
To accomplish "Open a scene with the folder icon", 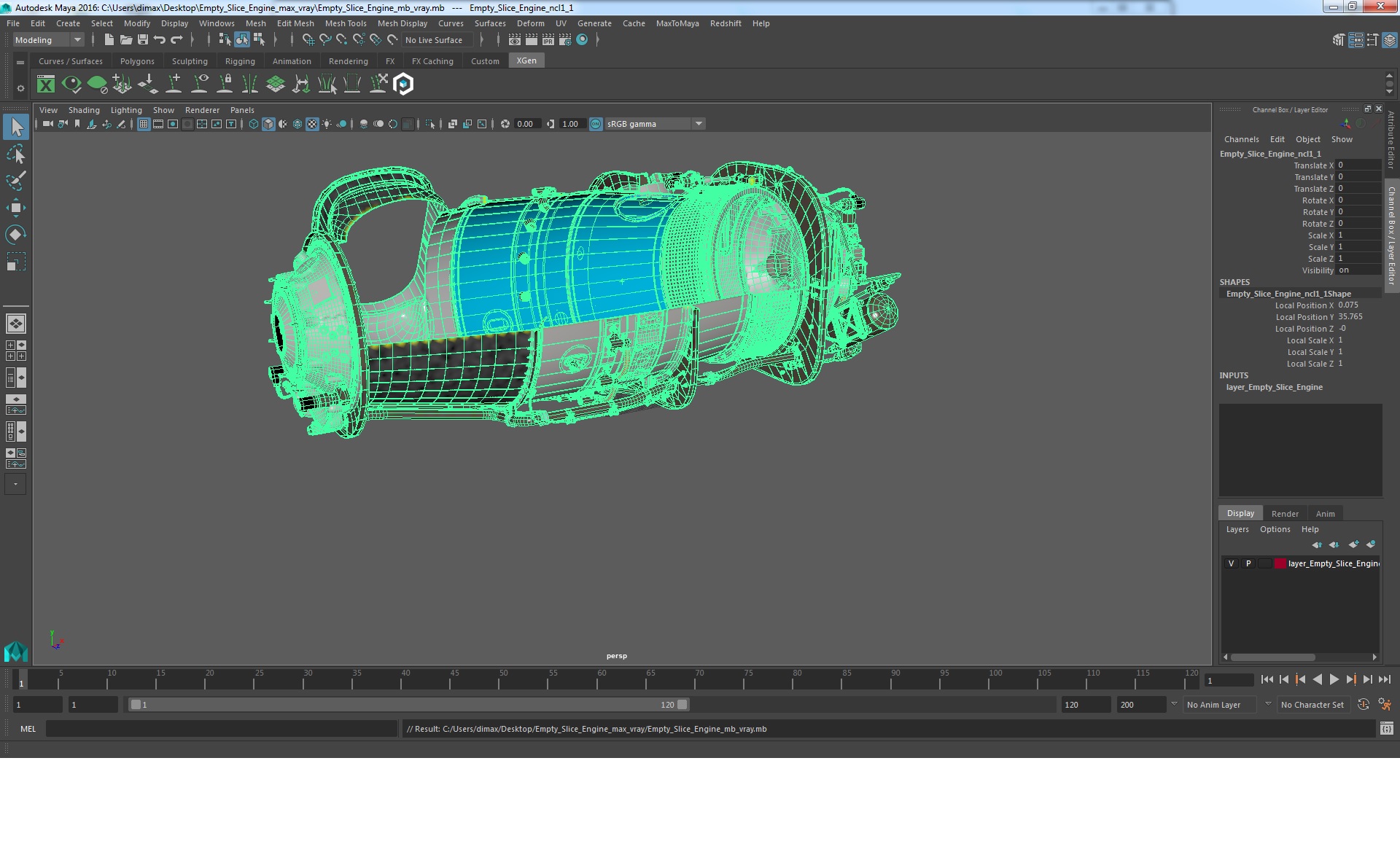I will click(x=125, y=40).
